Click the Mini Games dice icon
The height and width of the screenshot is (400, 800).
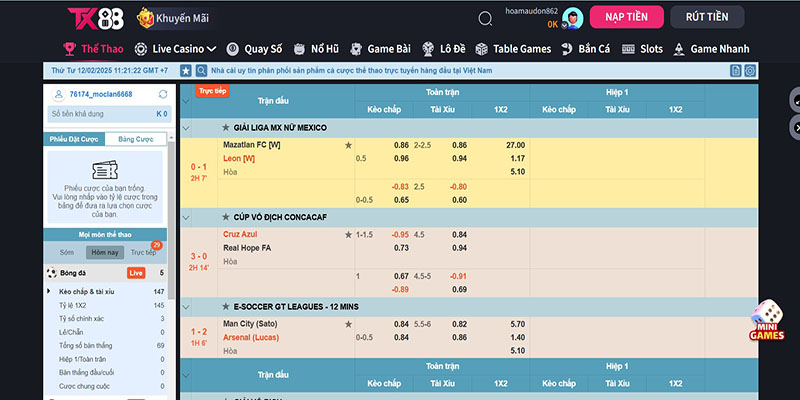coord(766,318)
